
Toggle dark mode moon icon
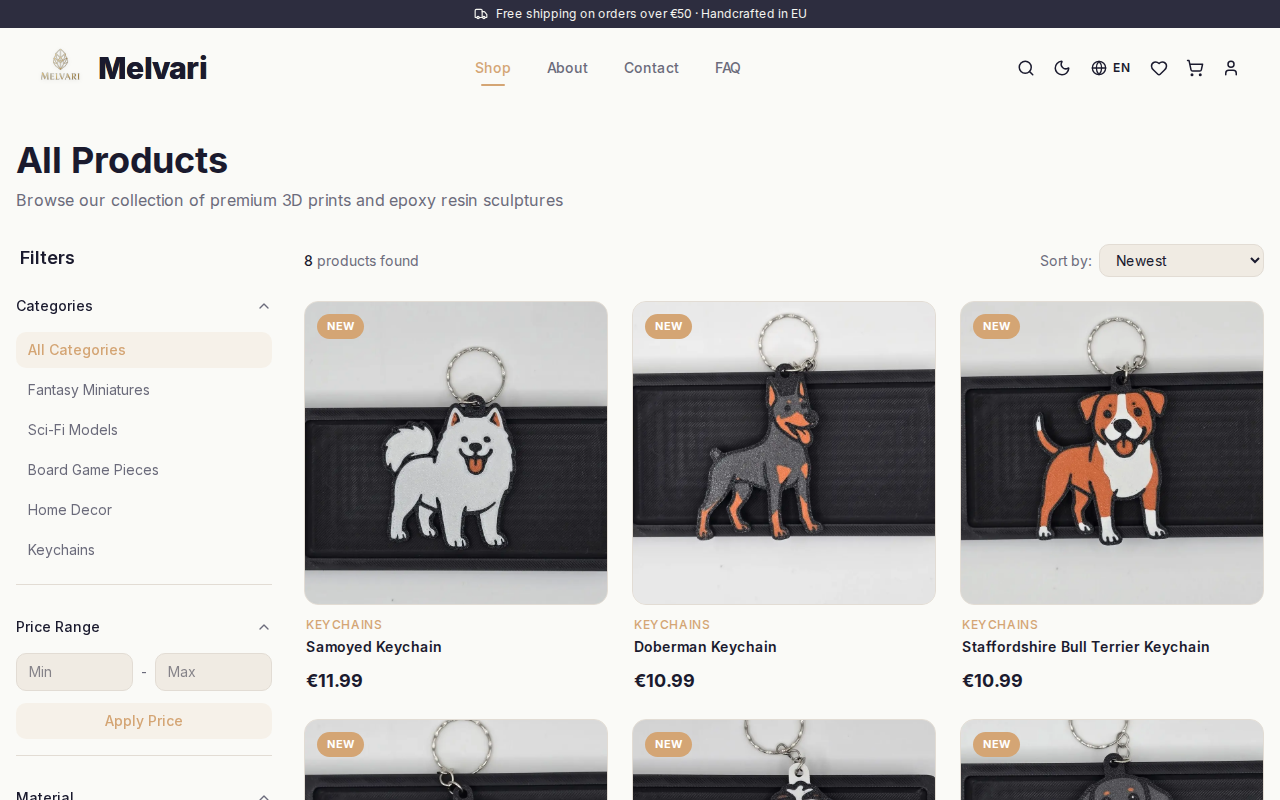point(1062,68)
